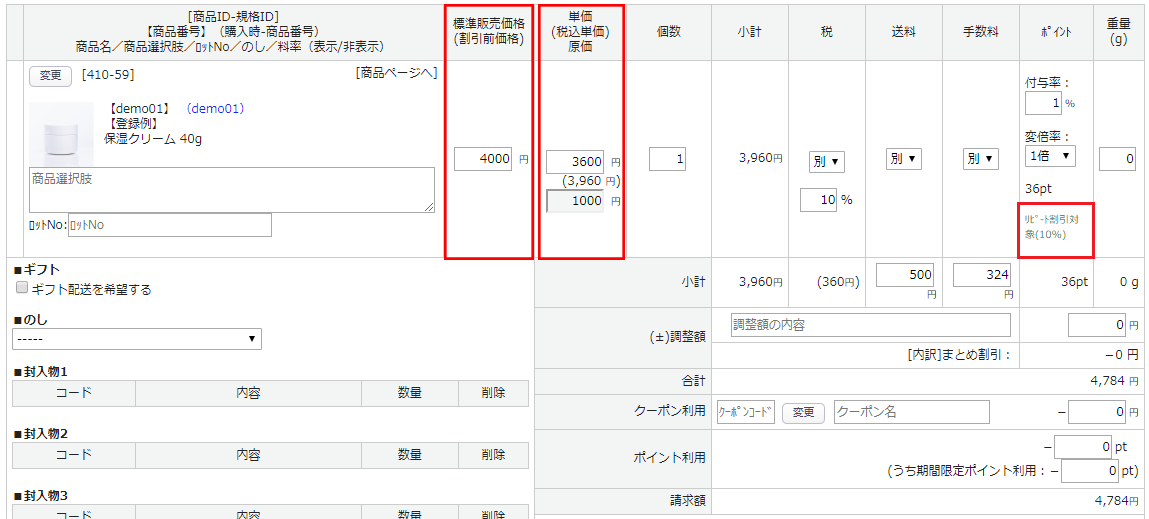Screen dimensions: 1149x519
Task: Edit the coupon discount amount field
Action: coord(1096,412)
